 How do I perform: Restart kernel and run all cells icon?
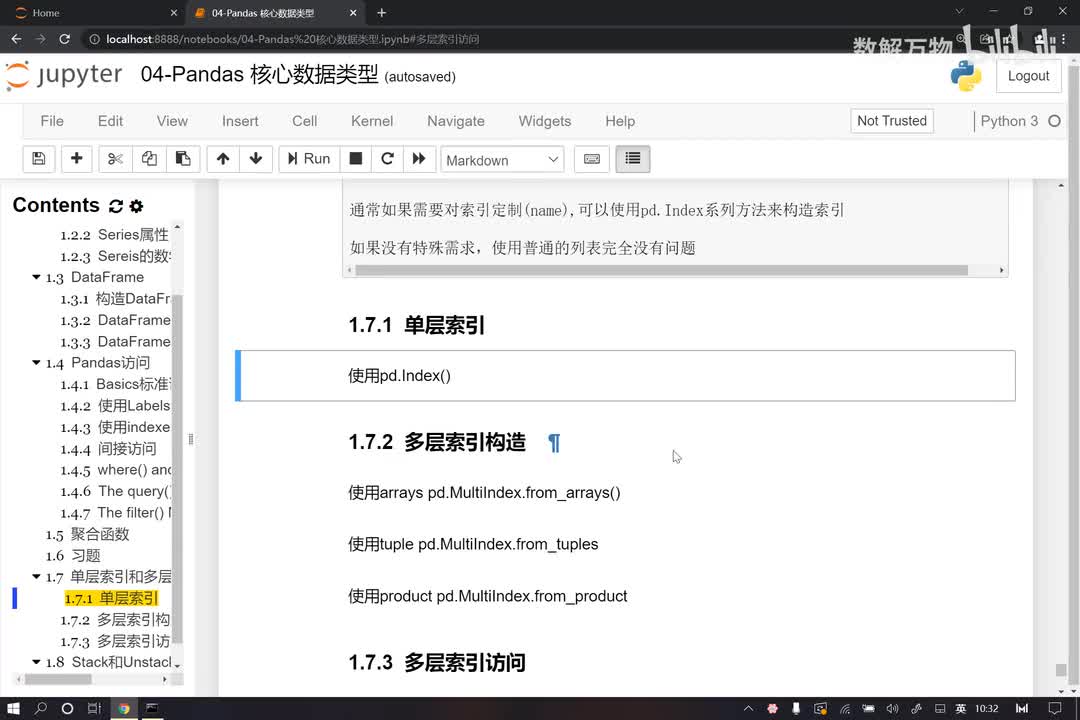pos(419,159)
